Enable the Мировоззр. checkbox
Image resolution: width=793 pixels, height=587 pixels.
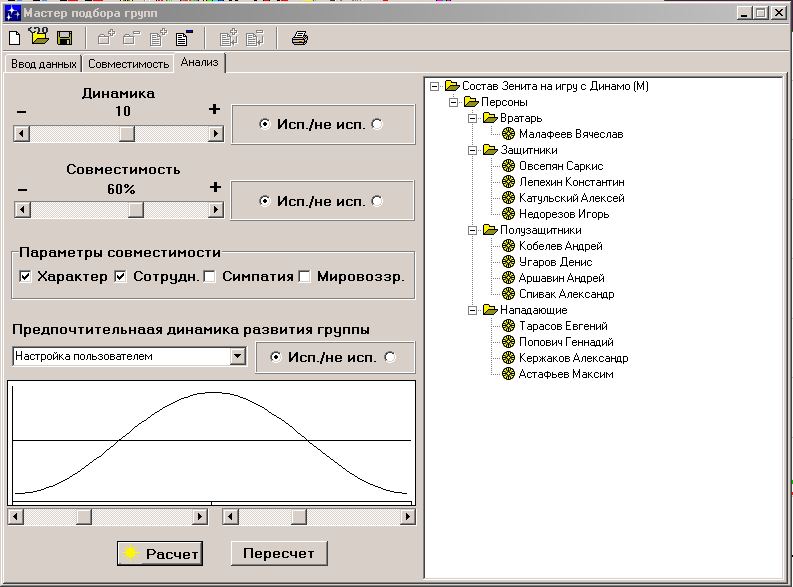[x=304, y=276]
